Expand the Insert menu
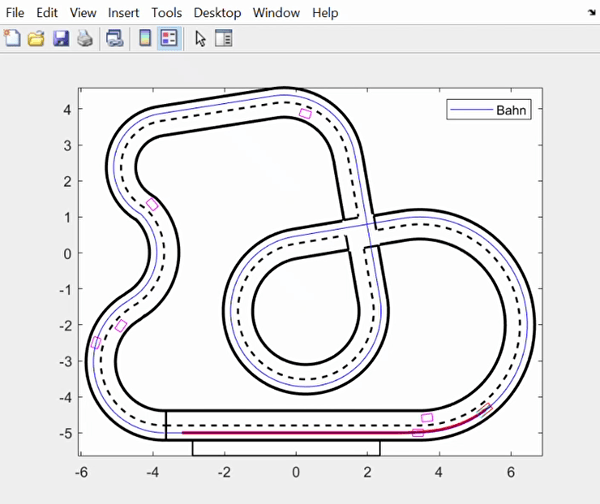600x504 pixels. click(x=125, y=13)
